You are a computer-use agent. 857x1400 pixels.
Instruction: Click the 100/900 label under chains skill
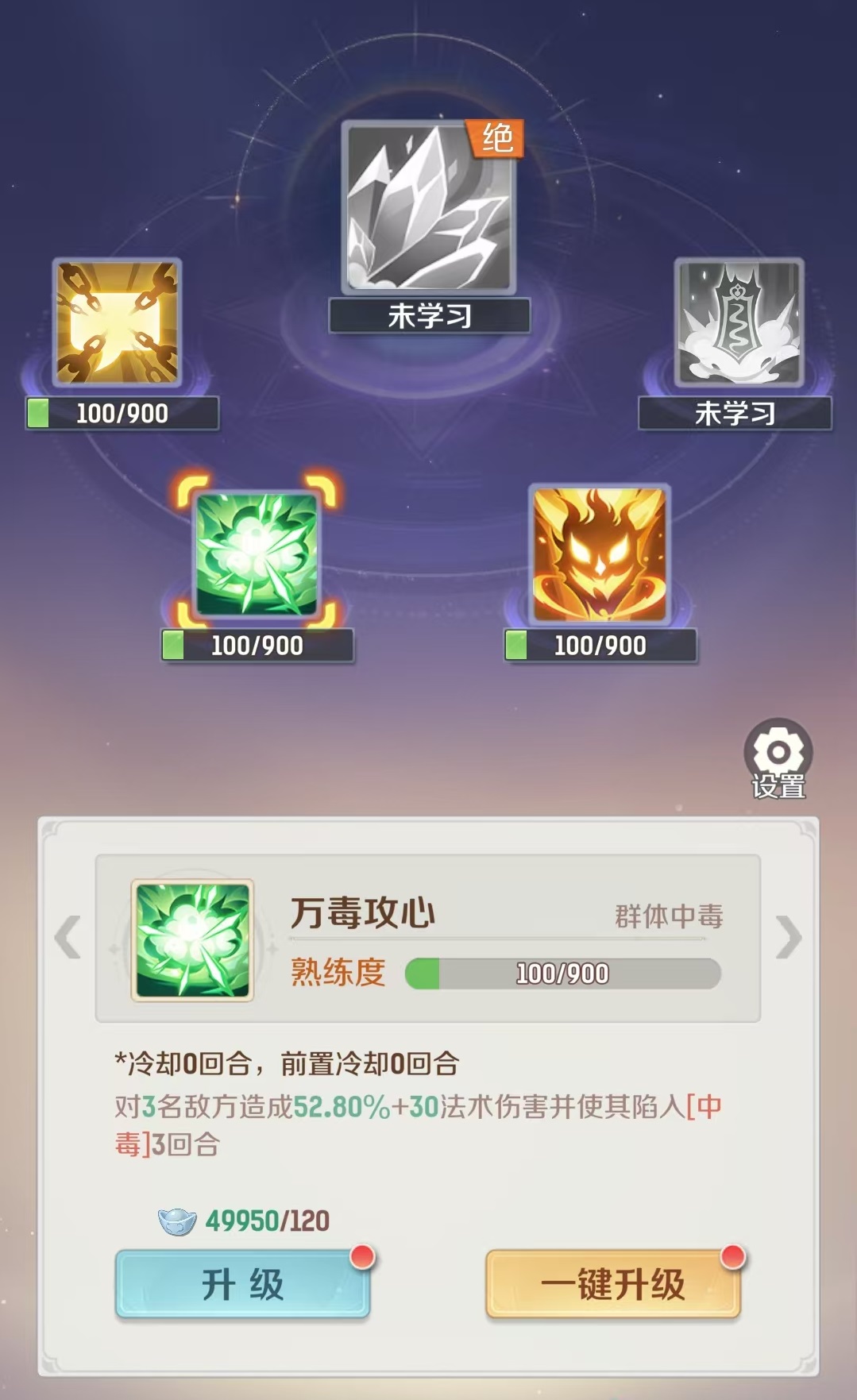coord(122,413)
